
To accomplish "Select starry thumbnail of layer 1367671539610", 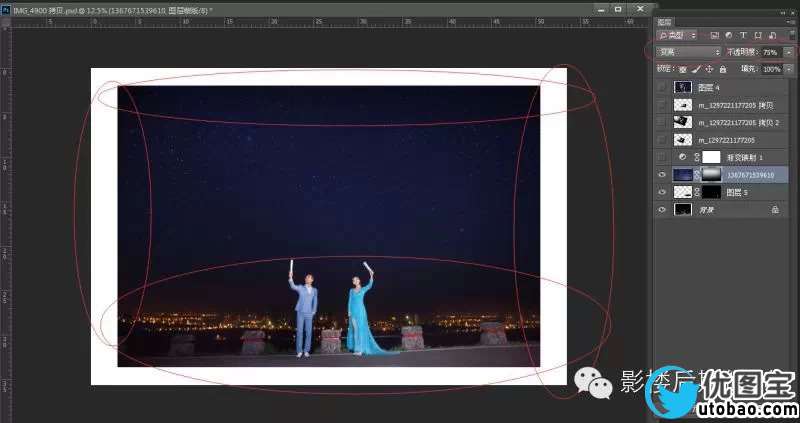I will 683,175.
